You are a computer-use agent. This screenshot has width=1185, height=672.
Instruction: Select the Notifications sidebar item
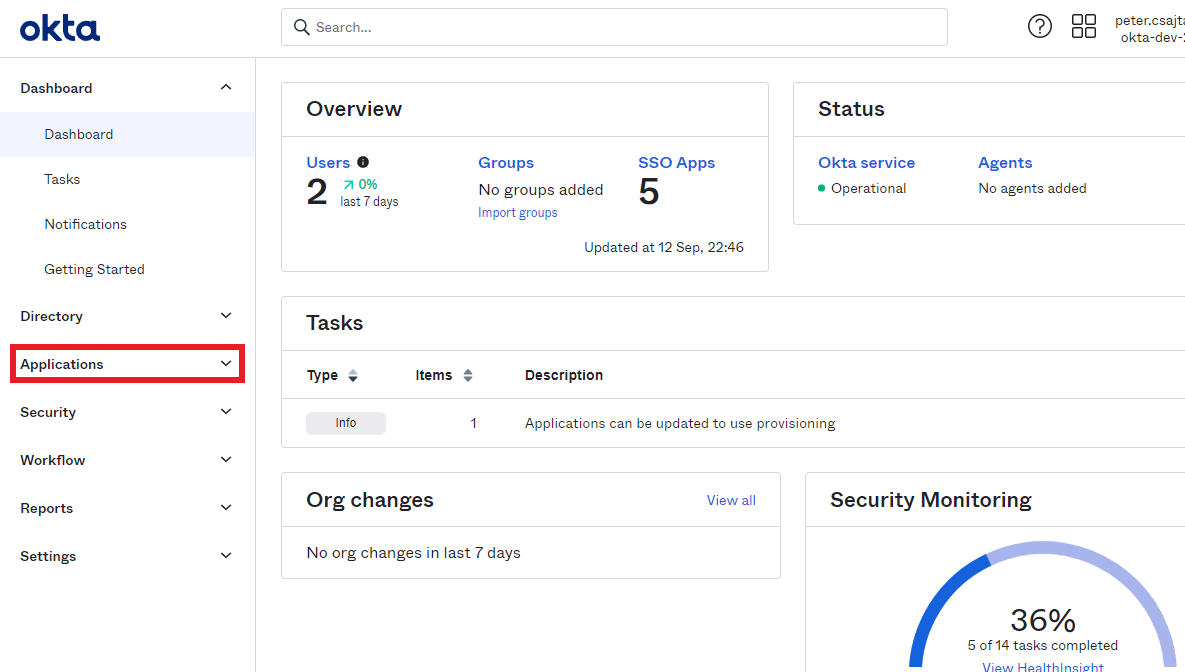pos(85,224)
